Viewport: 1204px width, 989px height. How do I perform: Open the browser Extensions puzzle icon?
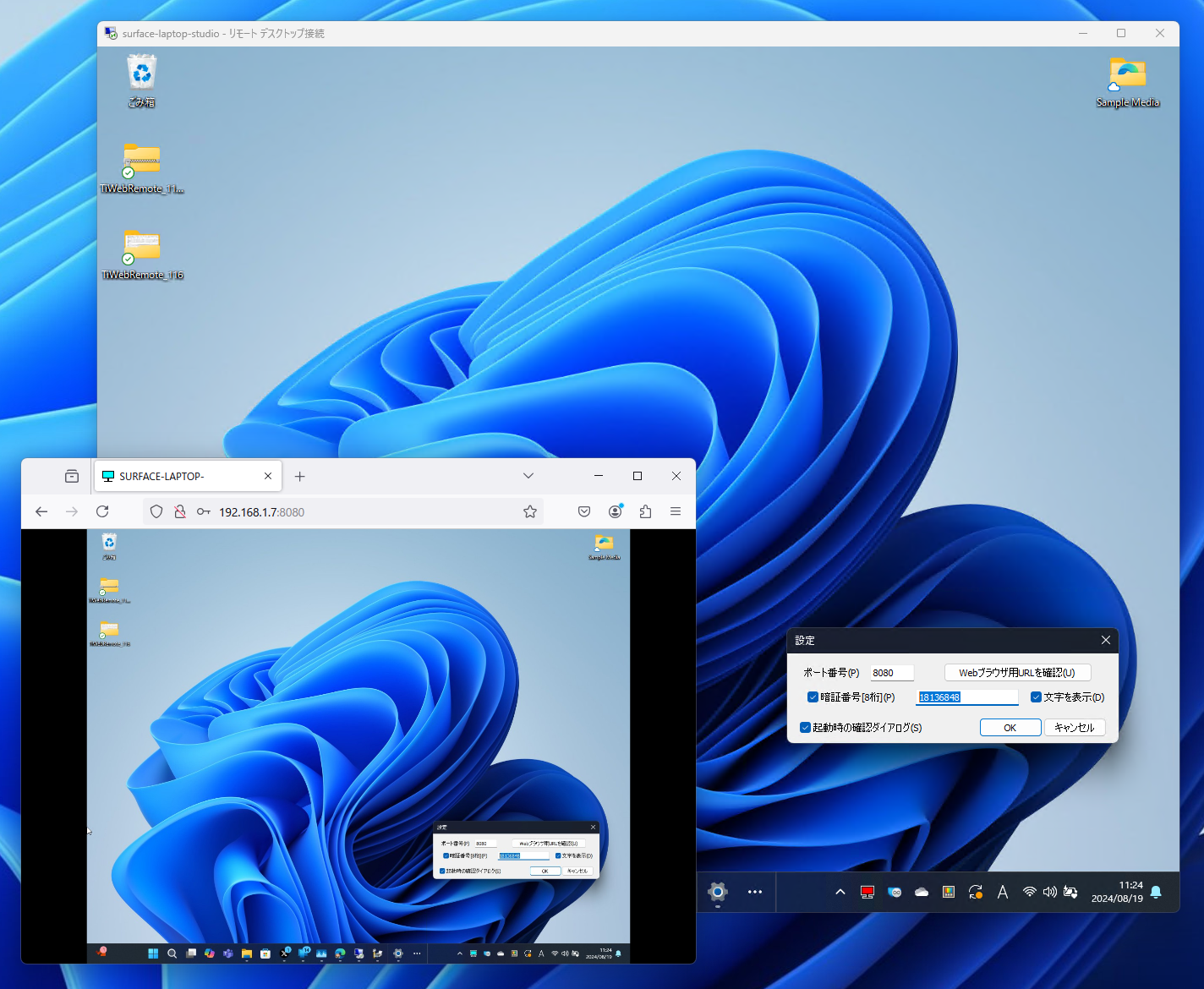pyautogui.click(x=646, y=511)
